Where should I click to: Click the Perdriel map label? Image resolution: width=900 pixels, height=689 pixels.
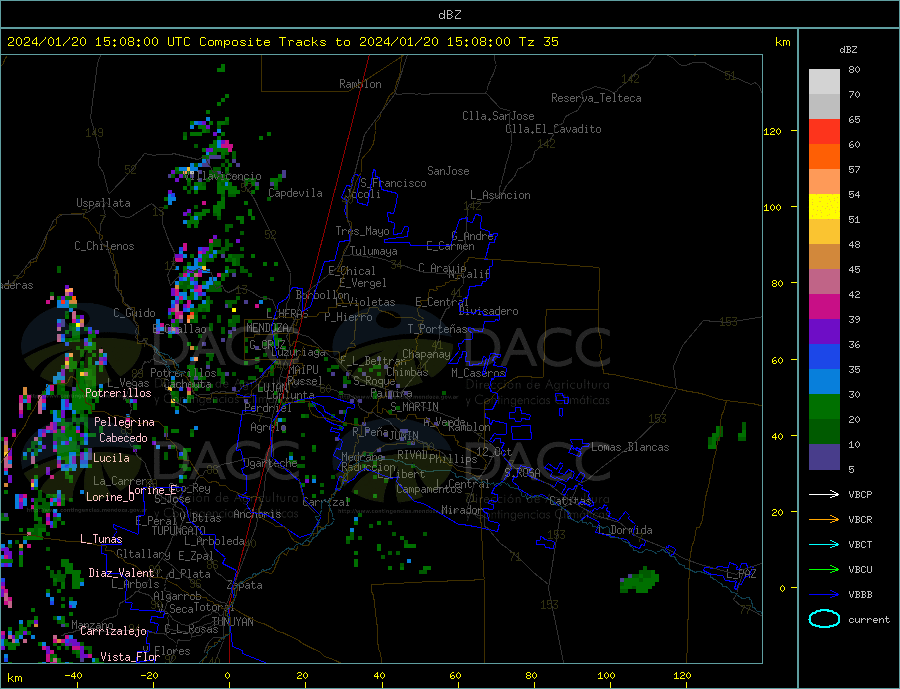(x=268, y=408)
